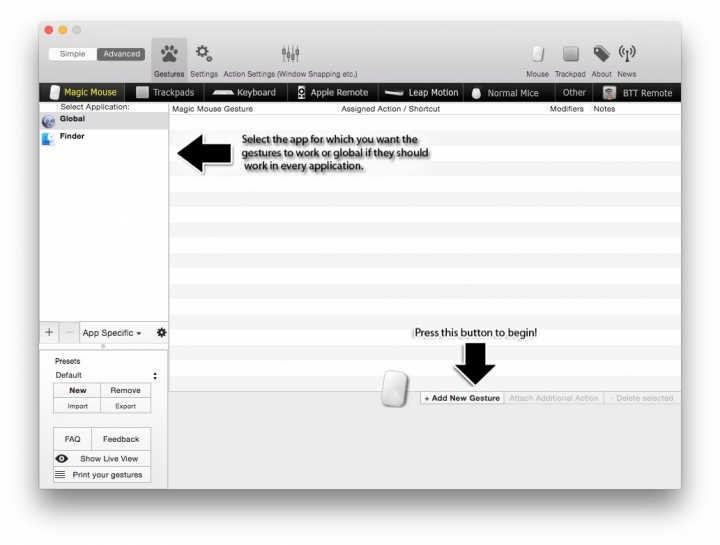The image size is (720, 545).
Task: Select the Leap Motion tab
Action: [x=421, y=92]
